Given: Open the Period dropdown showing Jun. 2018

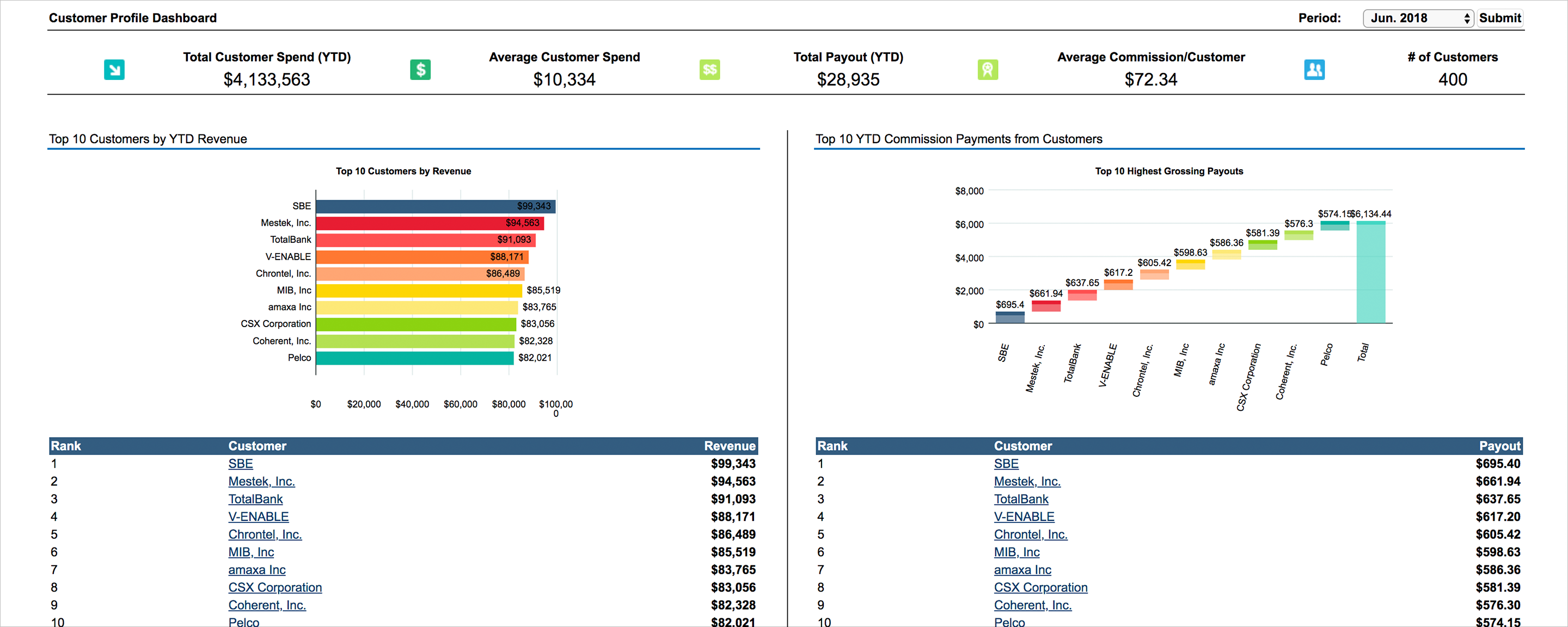Looking at the screenshot, I should 1418,19.
